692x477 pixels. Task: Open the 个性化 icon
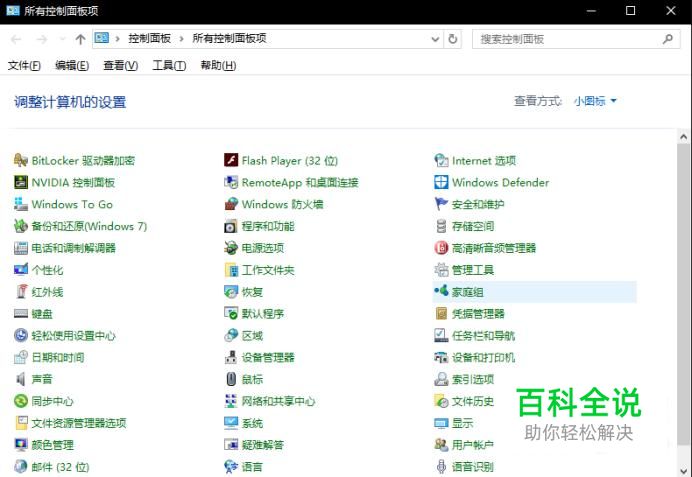coord(21,270)
